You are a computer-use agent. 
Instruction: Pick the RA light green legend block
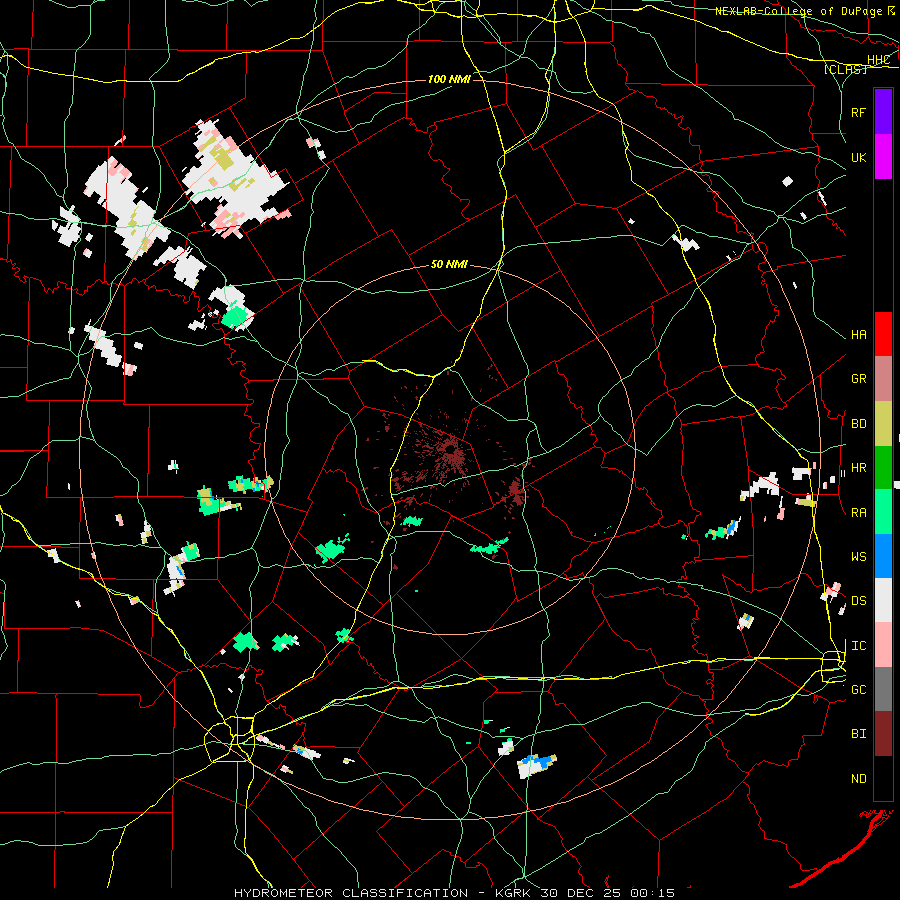coord(883,512)
